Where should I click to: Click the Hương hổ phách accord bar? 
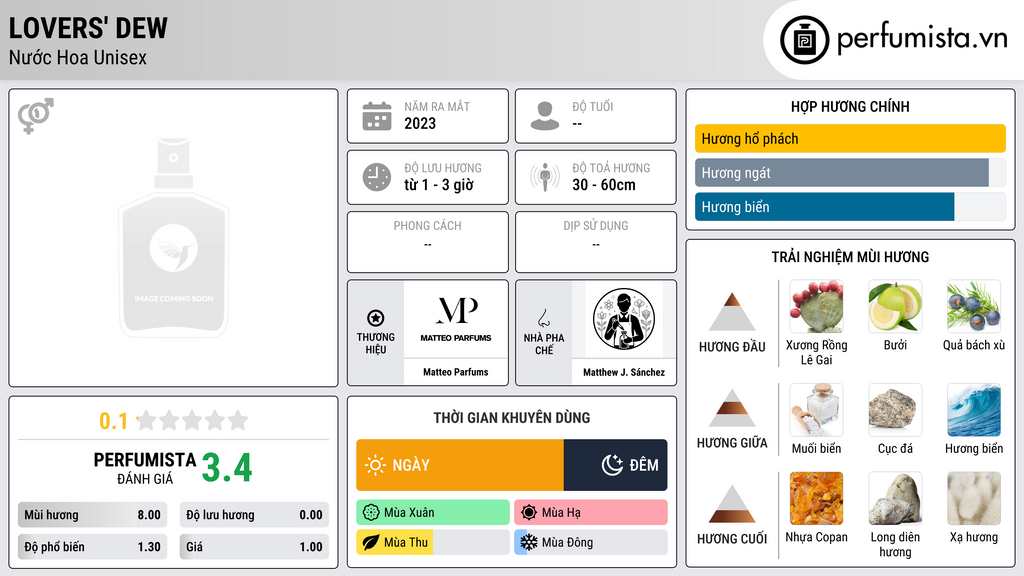tap(850, 138)
